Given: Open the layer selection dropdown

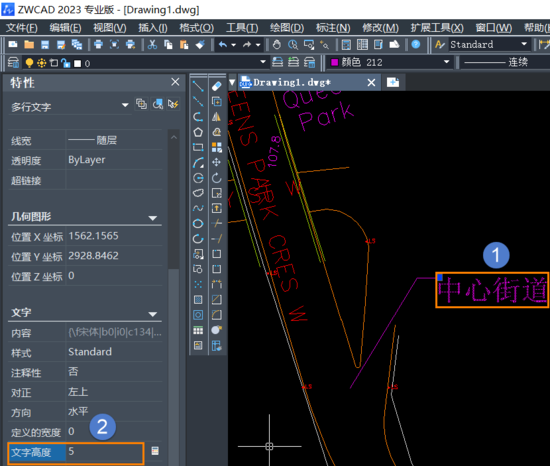Looking at the screenshot, I should click(x=263, y=62).
